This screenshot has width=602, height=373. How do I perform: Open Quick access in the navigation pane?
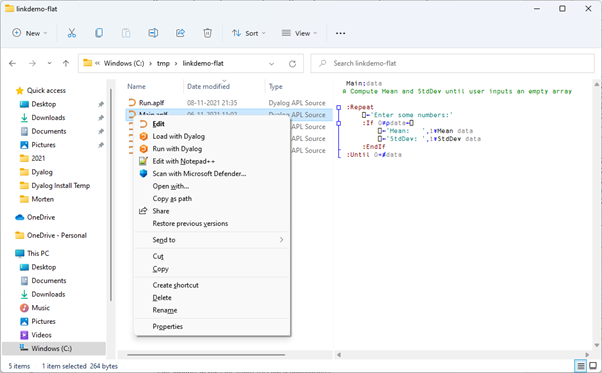coord(46,91)
